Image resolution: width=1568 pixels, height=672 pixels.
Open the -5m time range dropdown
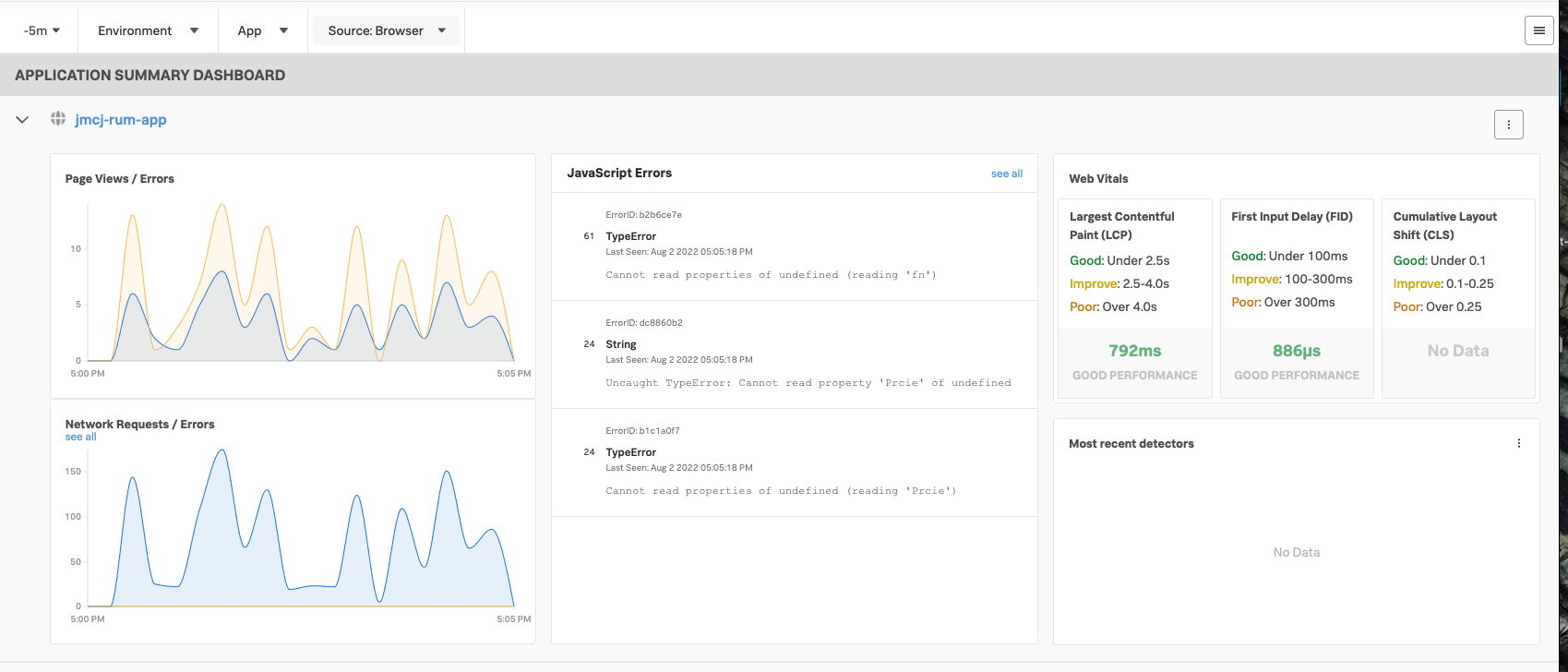42,30
